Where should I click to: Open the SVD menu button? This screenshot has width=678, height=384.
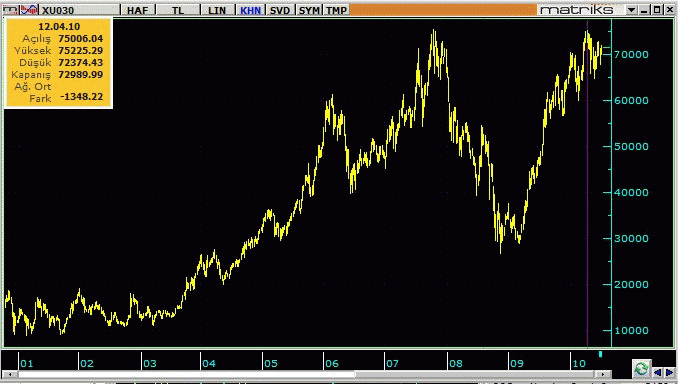click(280, 10)
